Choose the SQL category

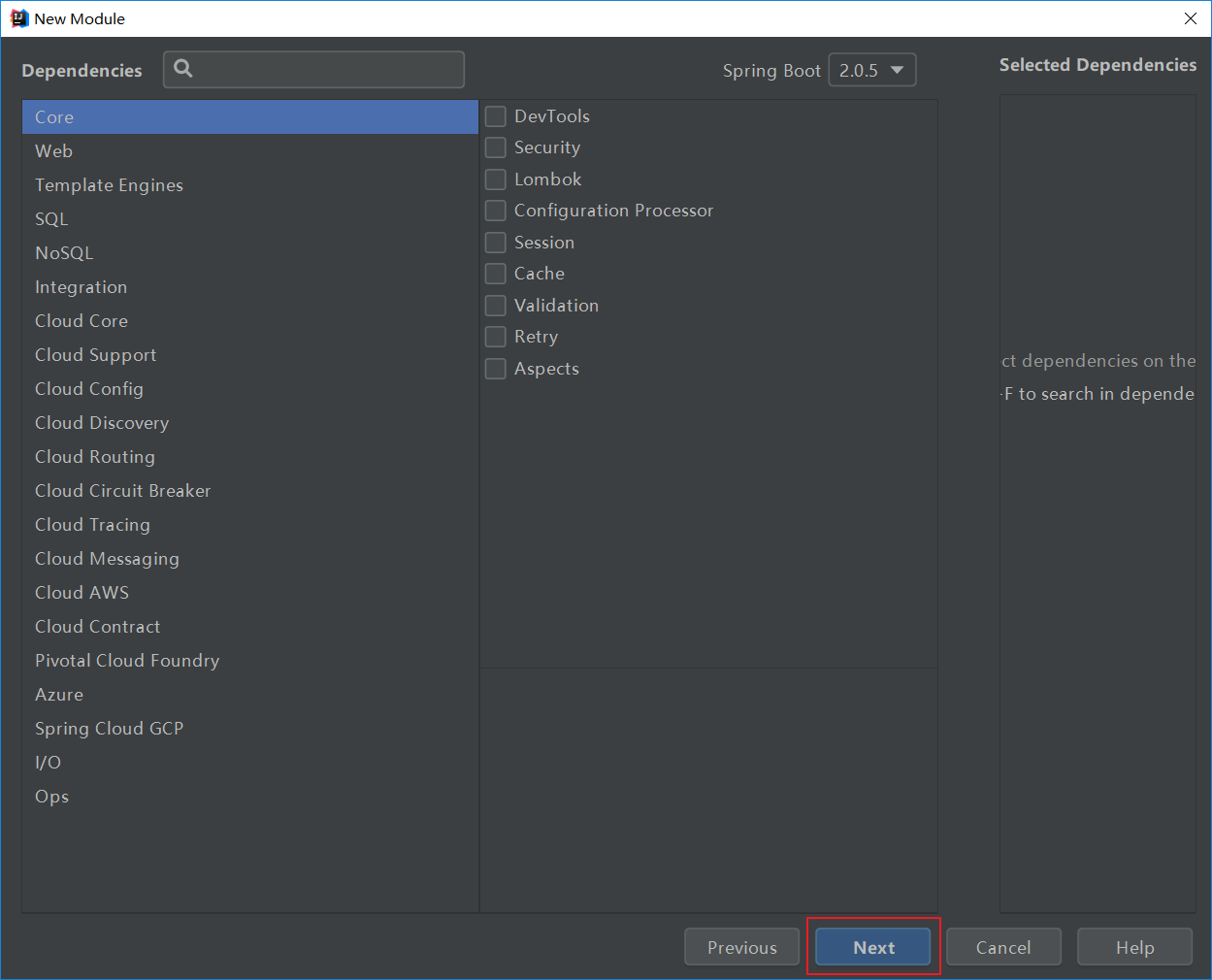pos(250,219)
